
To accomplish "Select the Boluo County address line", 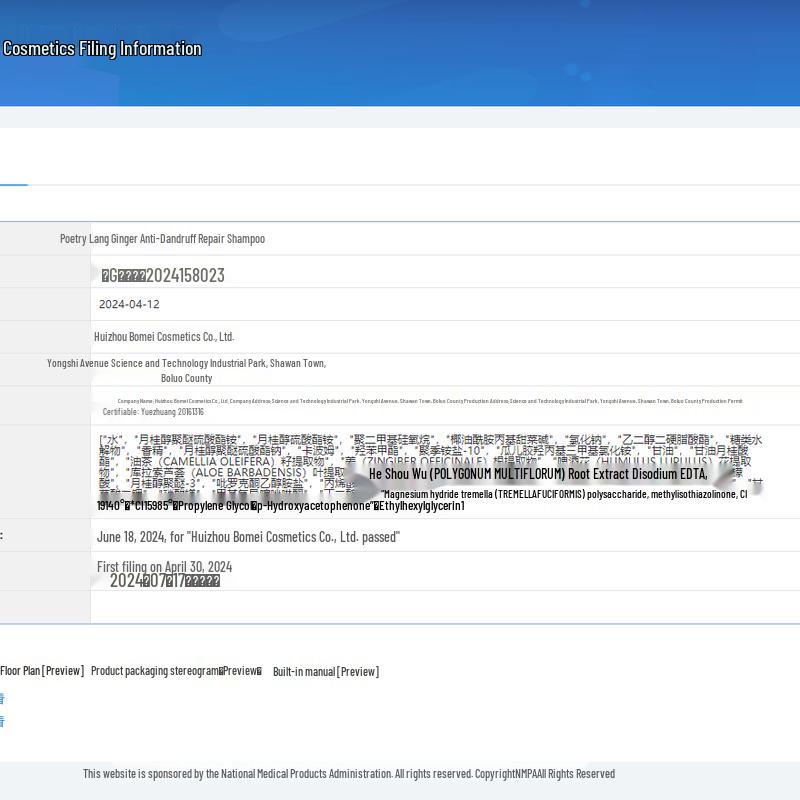I will [186, 378].
